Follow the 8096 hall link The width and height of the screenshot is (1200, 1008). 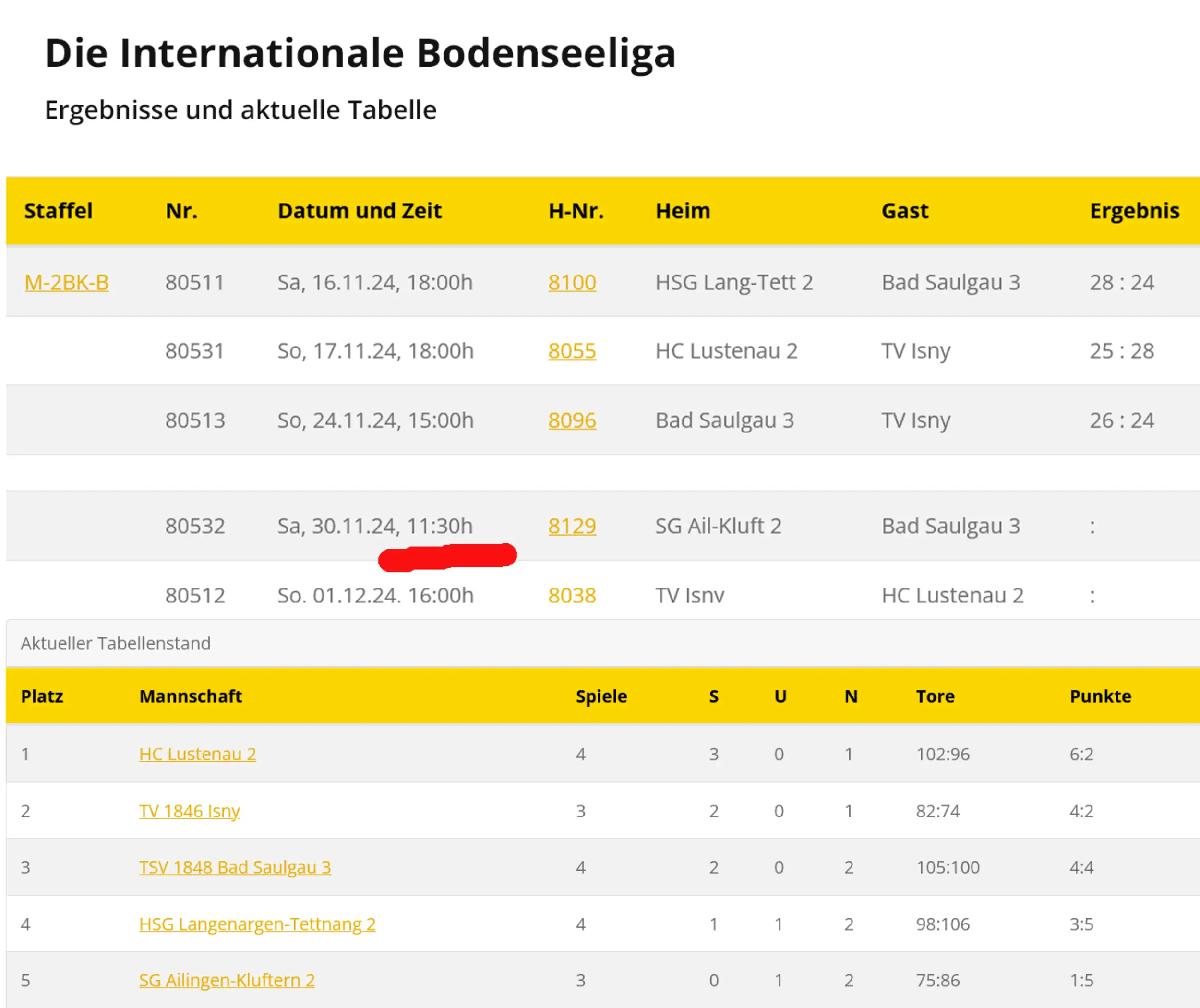click(572, 420)
